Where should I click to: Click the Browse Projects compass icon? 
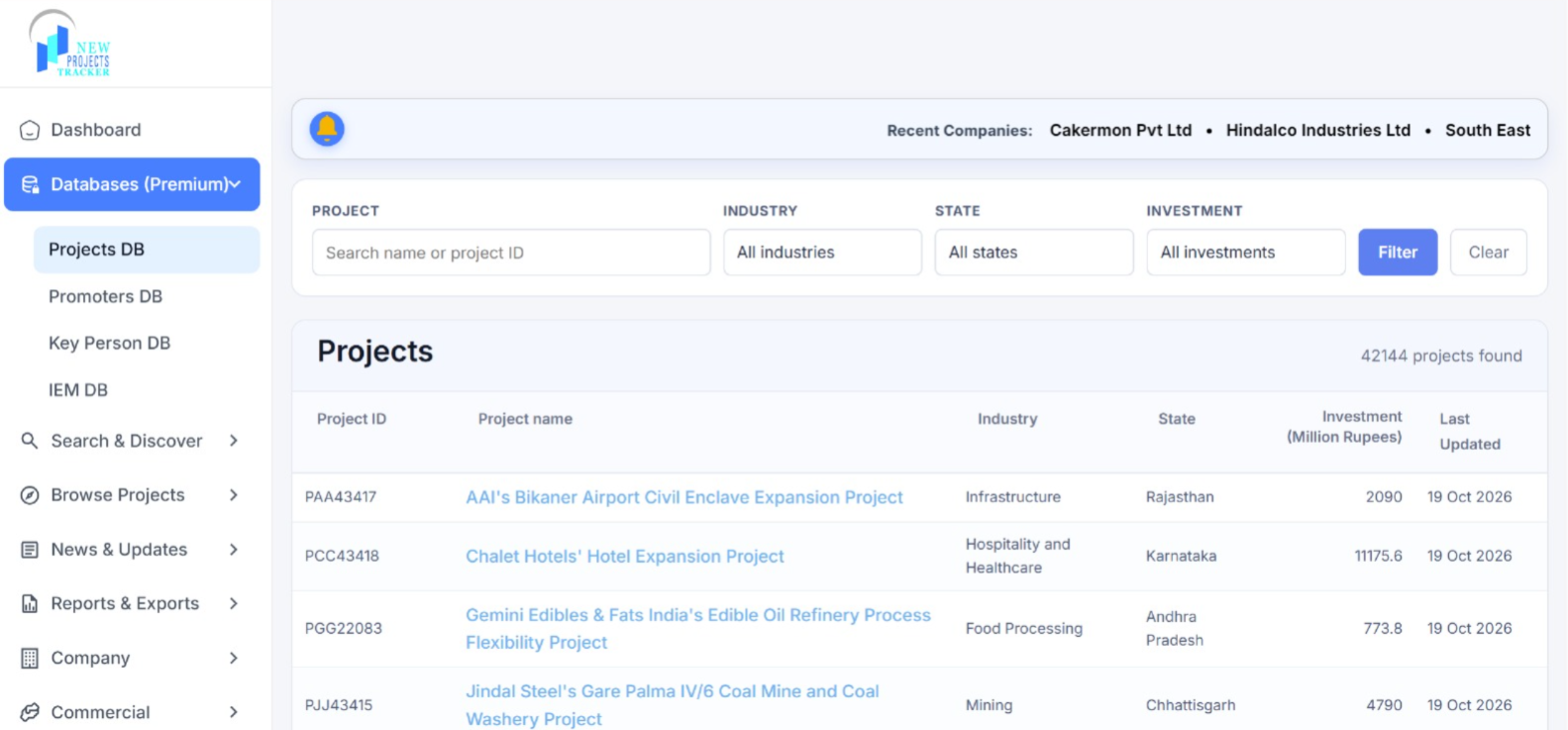coord(30,495)
